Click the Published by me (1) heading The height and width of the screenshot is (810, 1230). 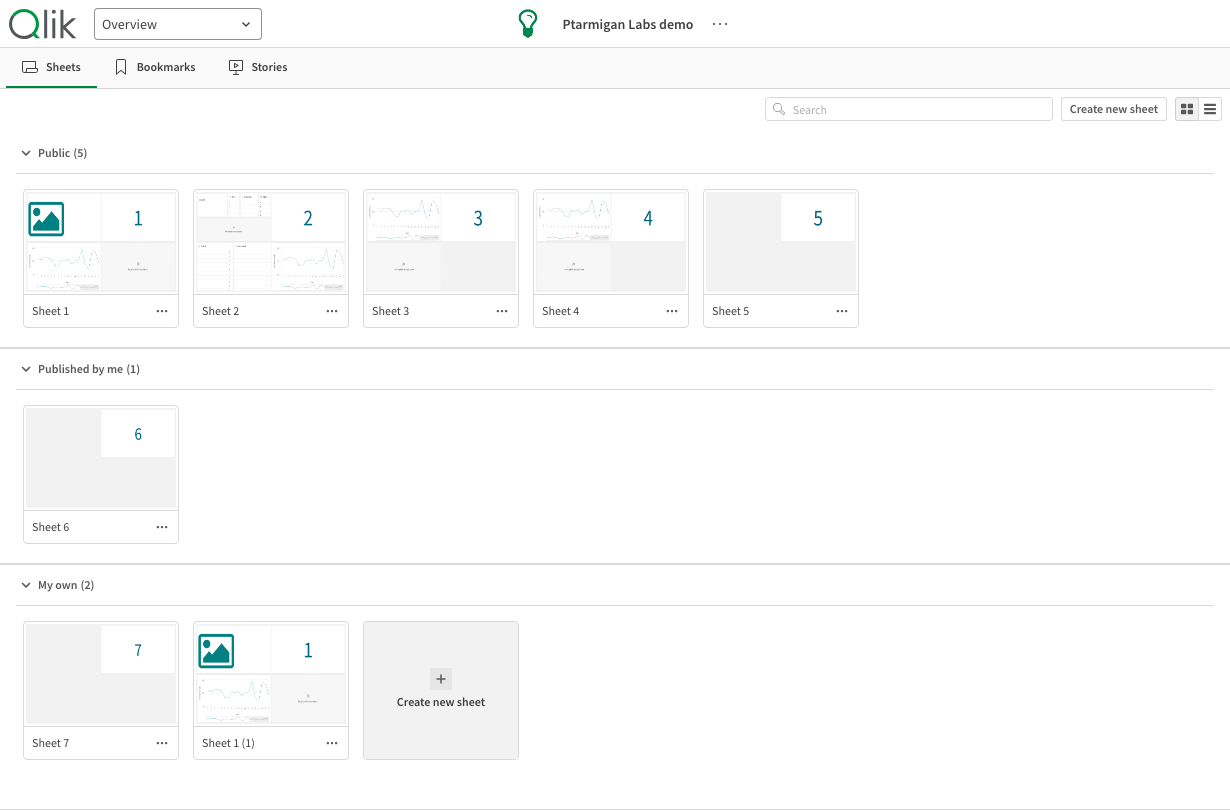[89, 369]
